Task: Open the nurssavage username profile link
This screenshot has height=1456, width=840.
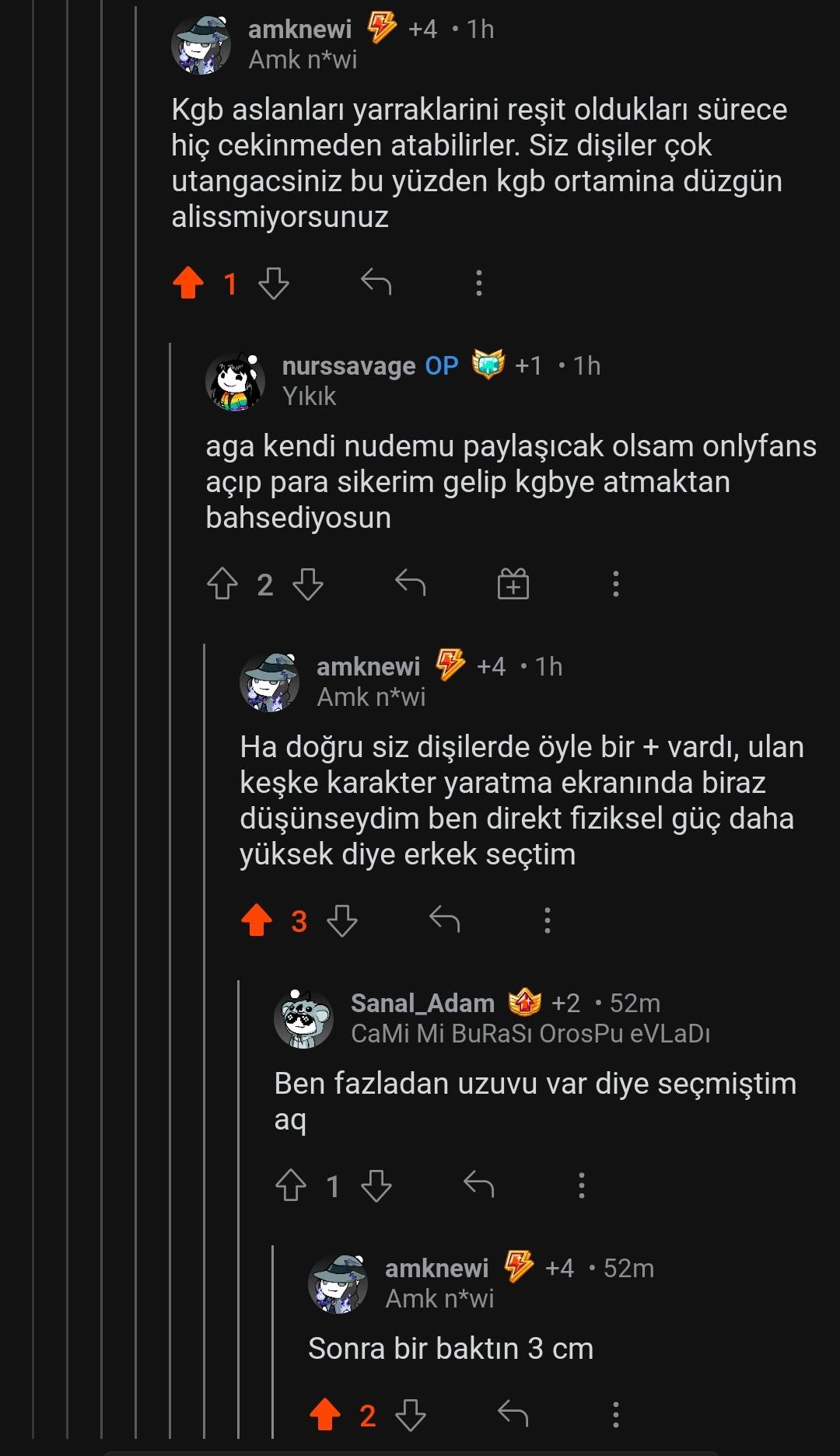Action: click(348, 365)
